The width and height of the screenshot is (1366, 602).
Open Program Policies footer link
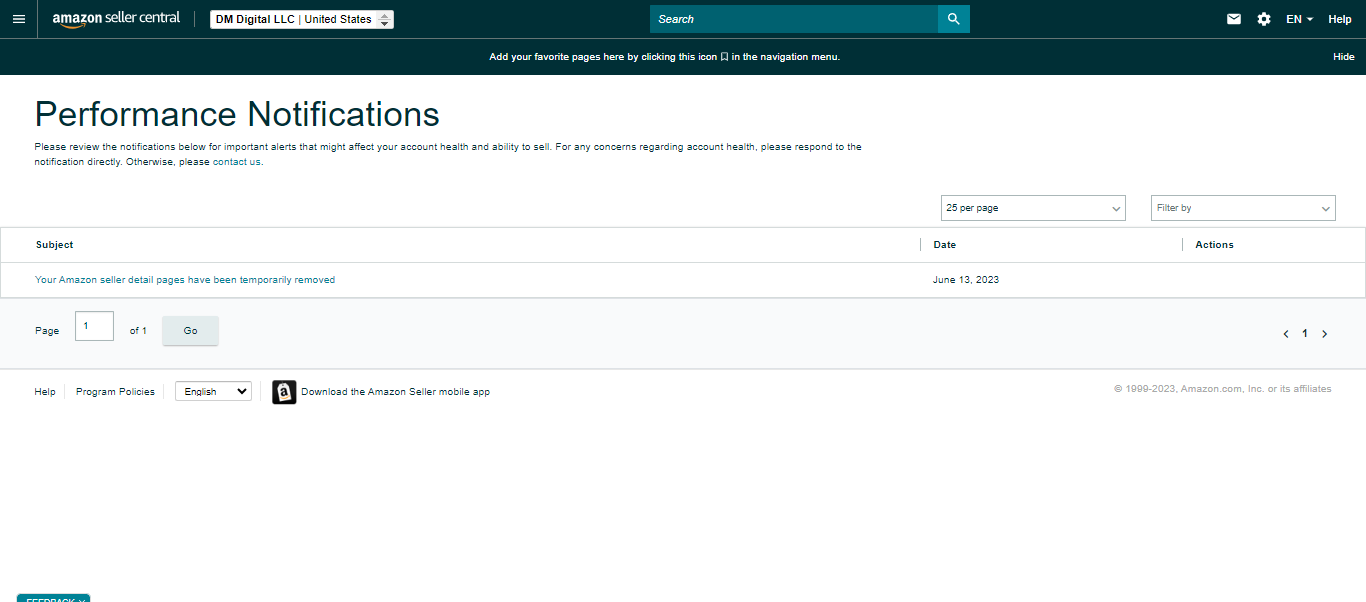click(x=115, y=392)
